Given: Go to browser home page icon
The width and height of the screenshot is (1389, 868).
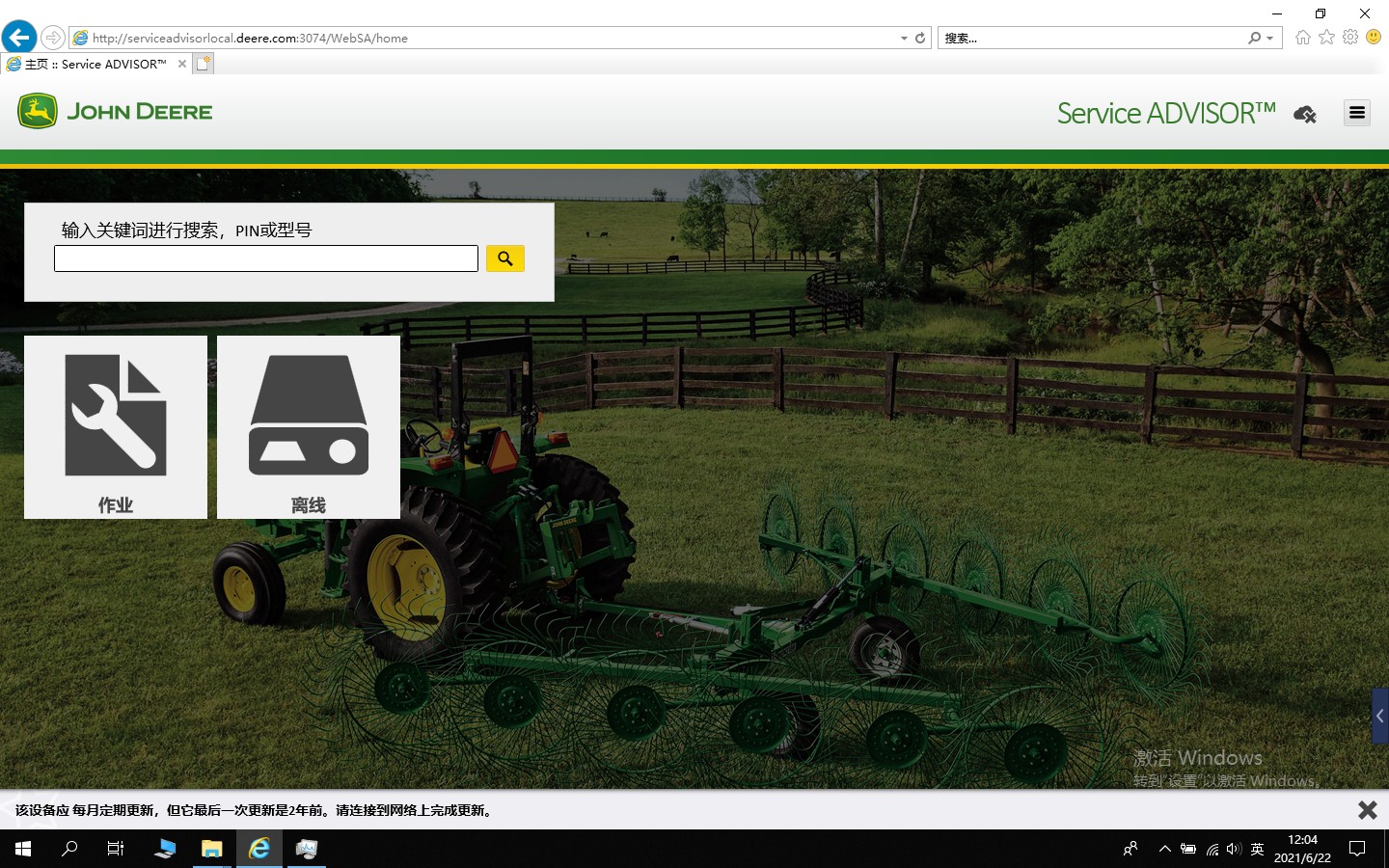Looking at the screenshot, I should click(1303, 38).
